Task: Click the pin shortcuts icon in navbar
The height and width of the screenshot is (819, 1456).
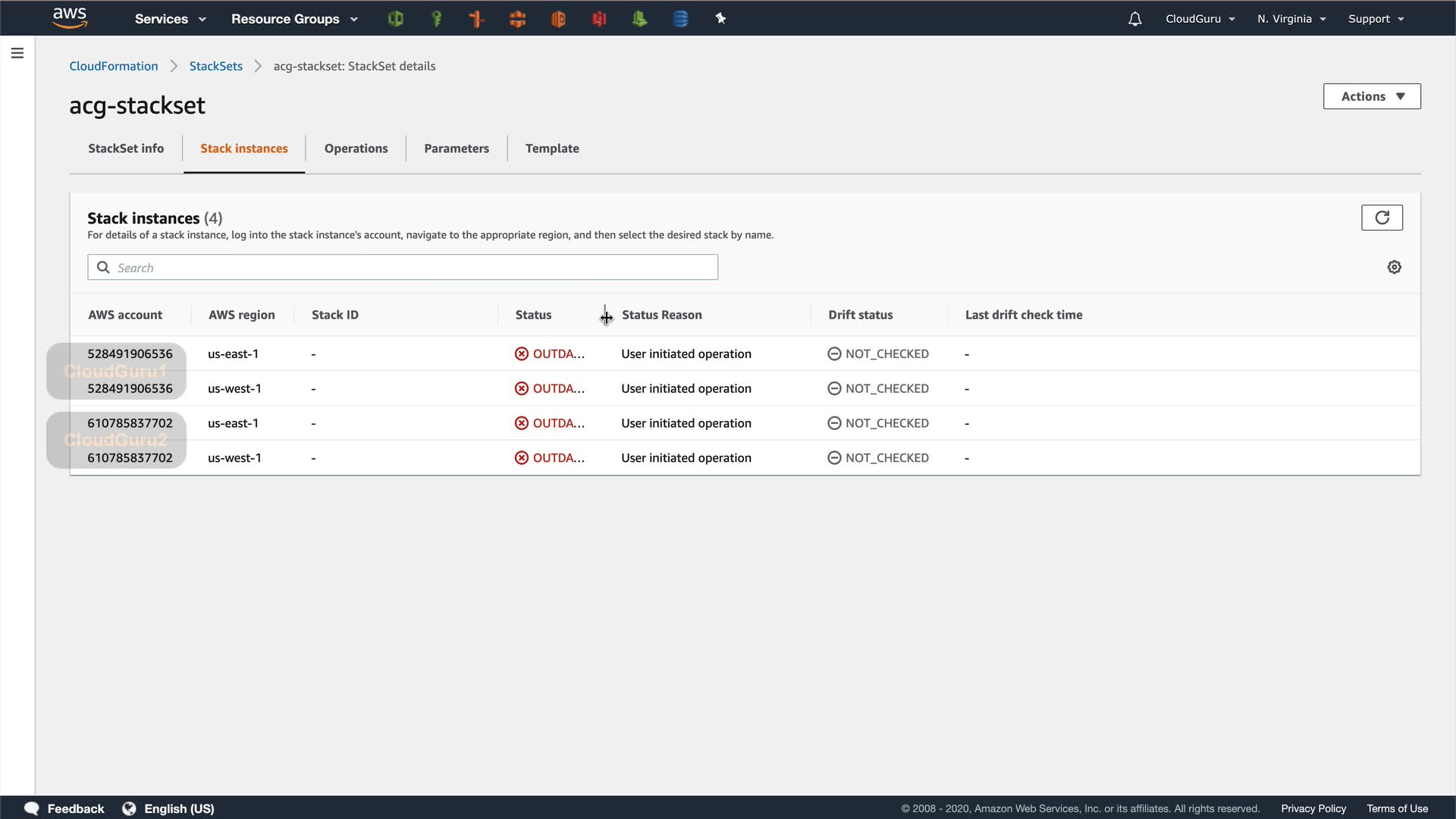Action: [x=720, y=19]
